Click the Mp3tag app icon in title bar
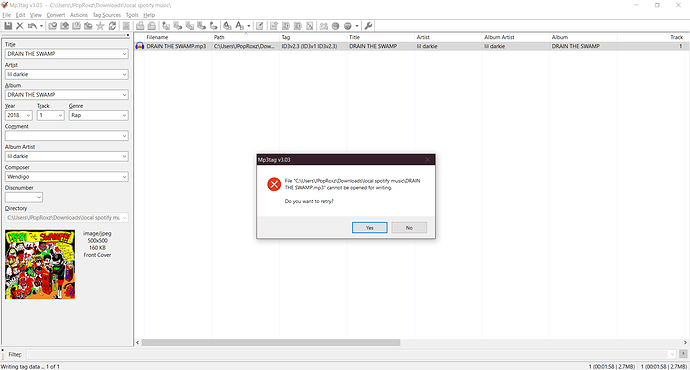The image size is (690, 370). pos(5,5)
